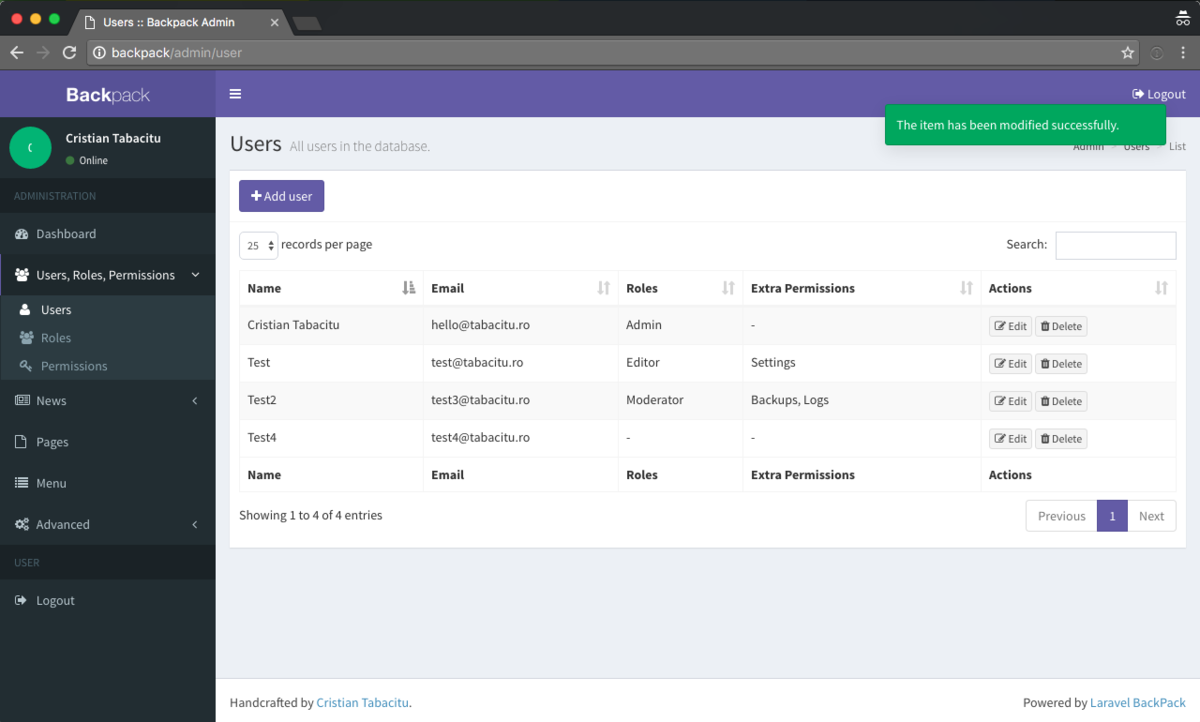1200x722 pixels.
Task: Click the Menu list icon in the sidebar
Action: pyautogui.click(x=22, y=482)
